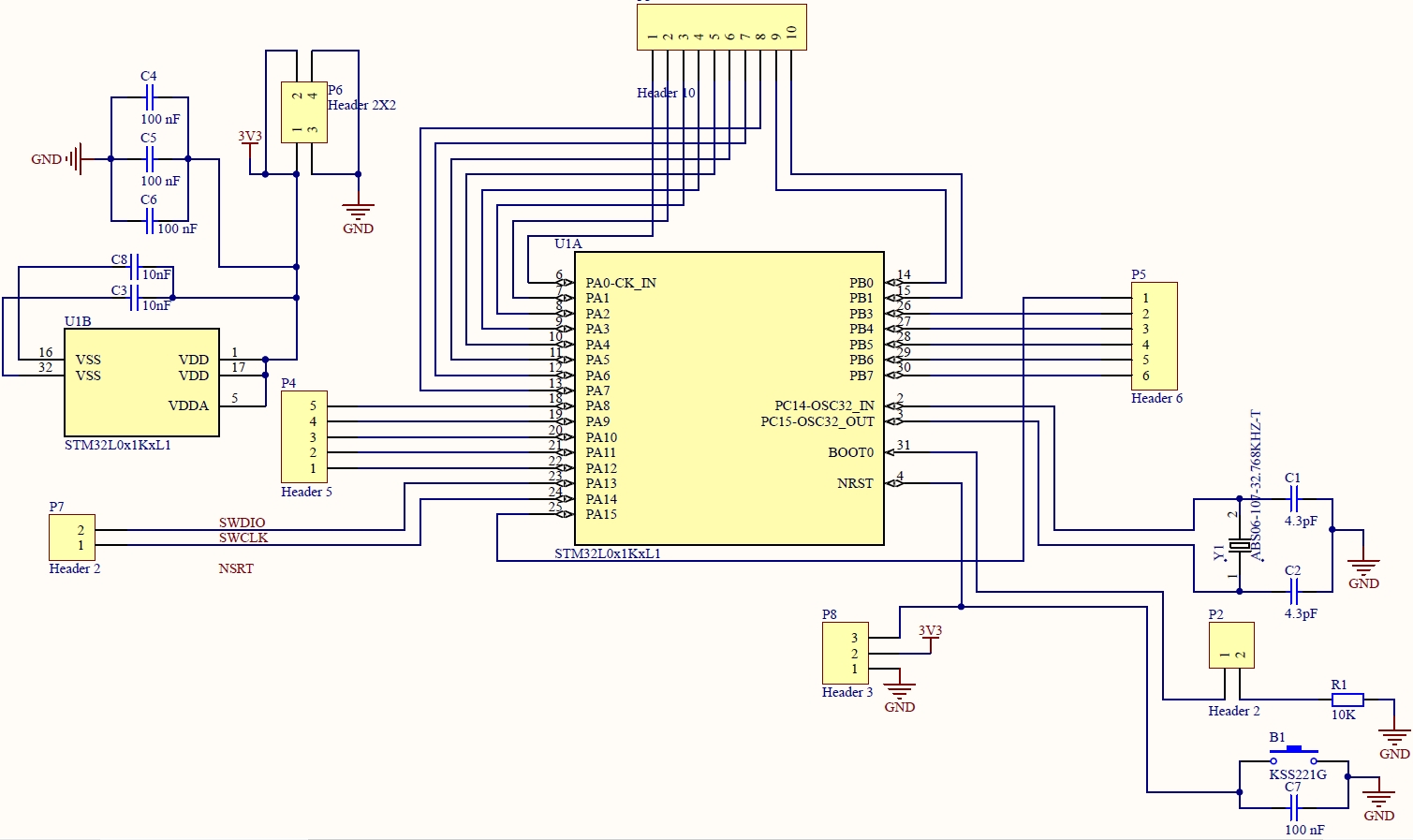
Task: Click the R1 10K resistor symbol
Action: 1347,700
